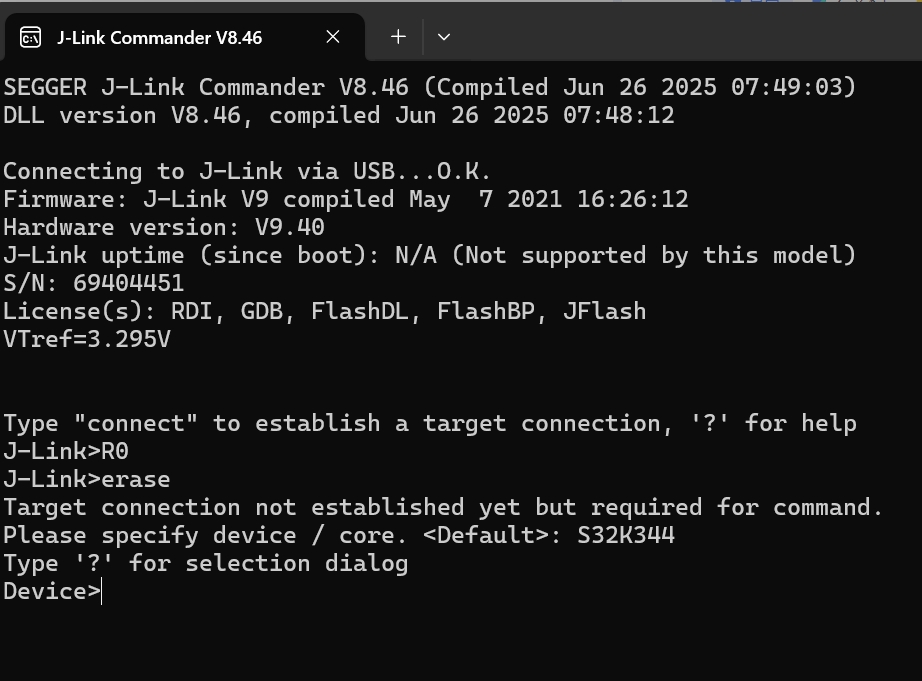Click the VTref=3.295V status line
922x681 pixels.
[85, 339]
